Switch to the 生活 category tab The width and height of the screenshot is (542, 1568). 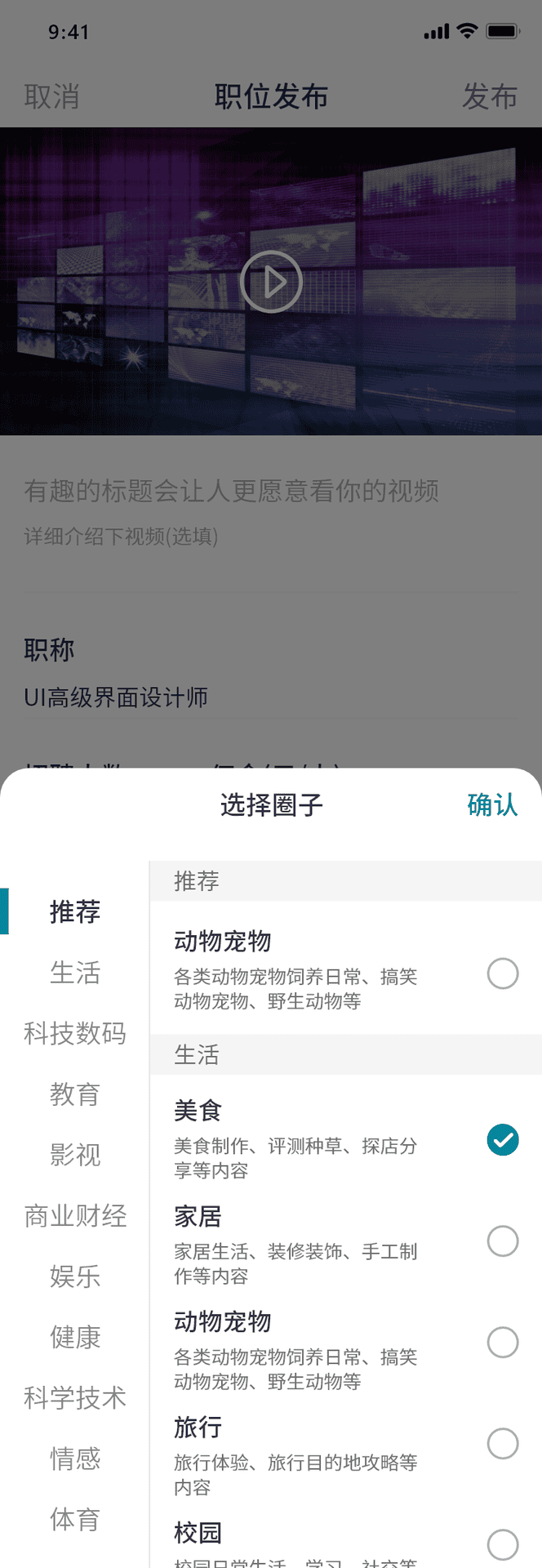pos(75,973)
